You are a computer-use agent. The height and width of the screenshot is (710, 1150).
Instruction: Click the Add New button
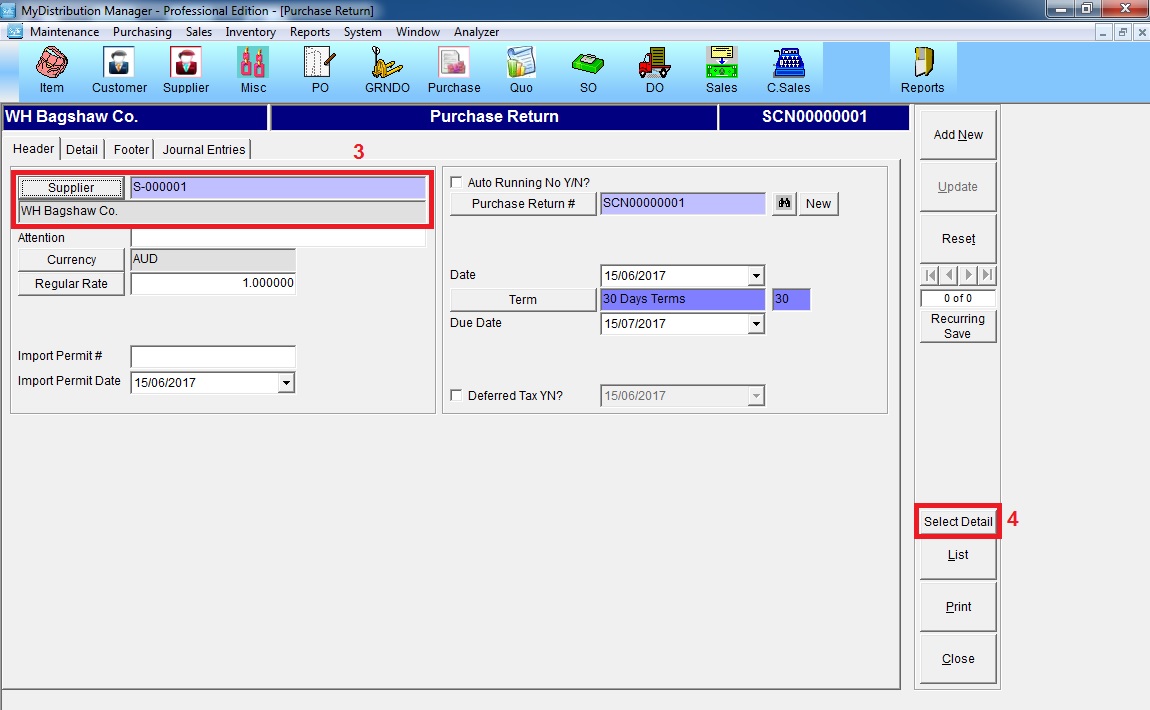click(x=958, y=135)
